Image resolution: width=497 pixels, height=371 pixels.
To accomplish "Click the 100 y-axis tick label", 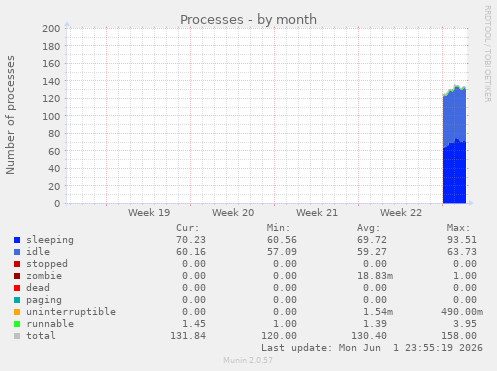I will pyautogui.click(x=51, y=116).
